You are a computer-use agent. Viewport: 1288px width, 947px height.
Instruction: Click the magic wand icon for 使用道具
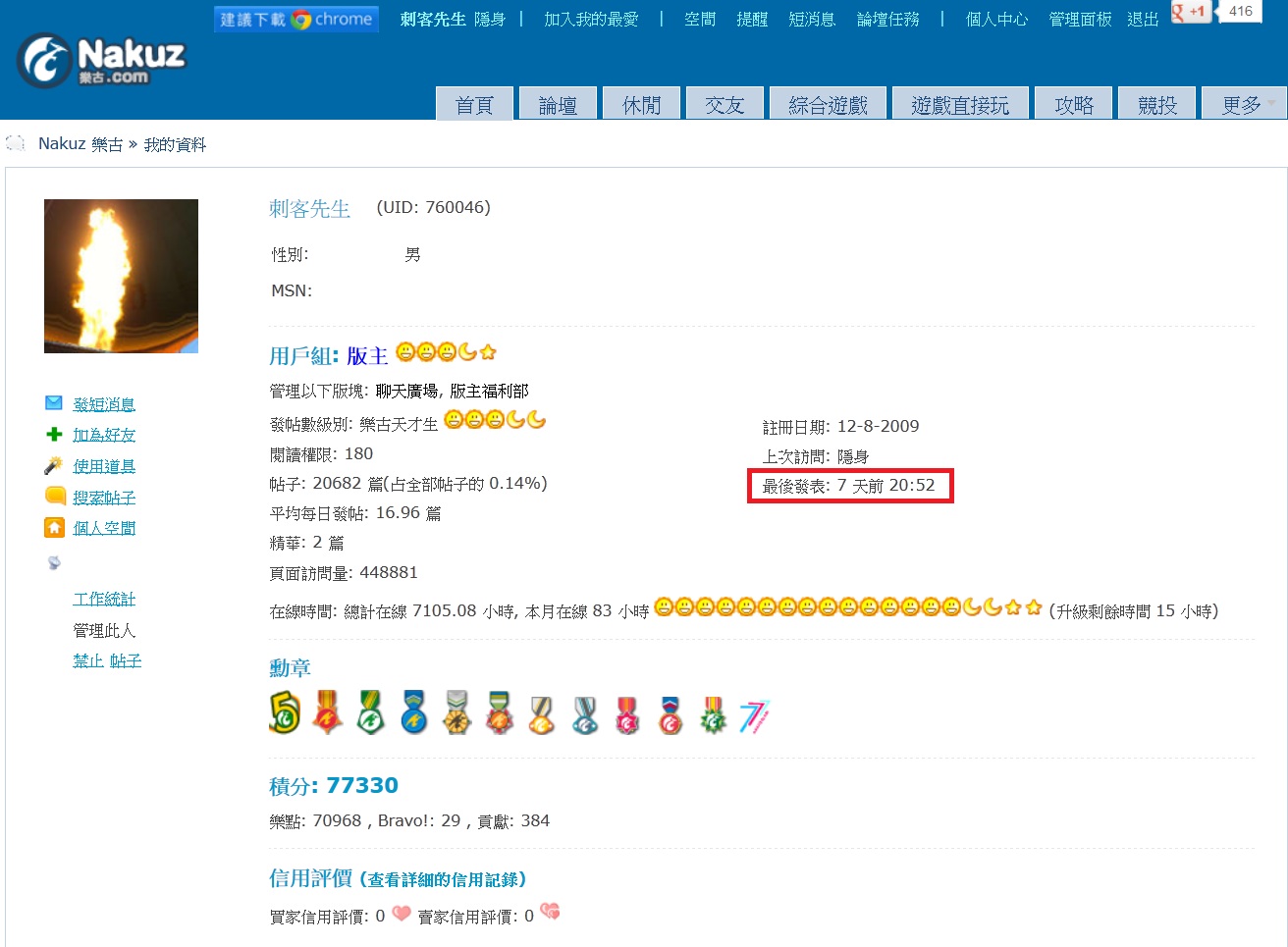54,465
